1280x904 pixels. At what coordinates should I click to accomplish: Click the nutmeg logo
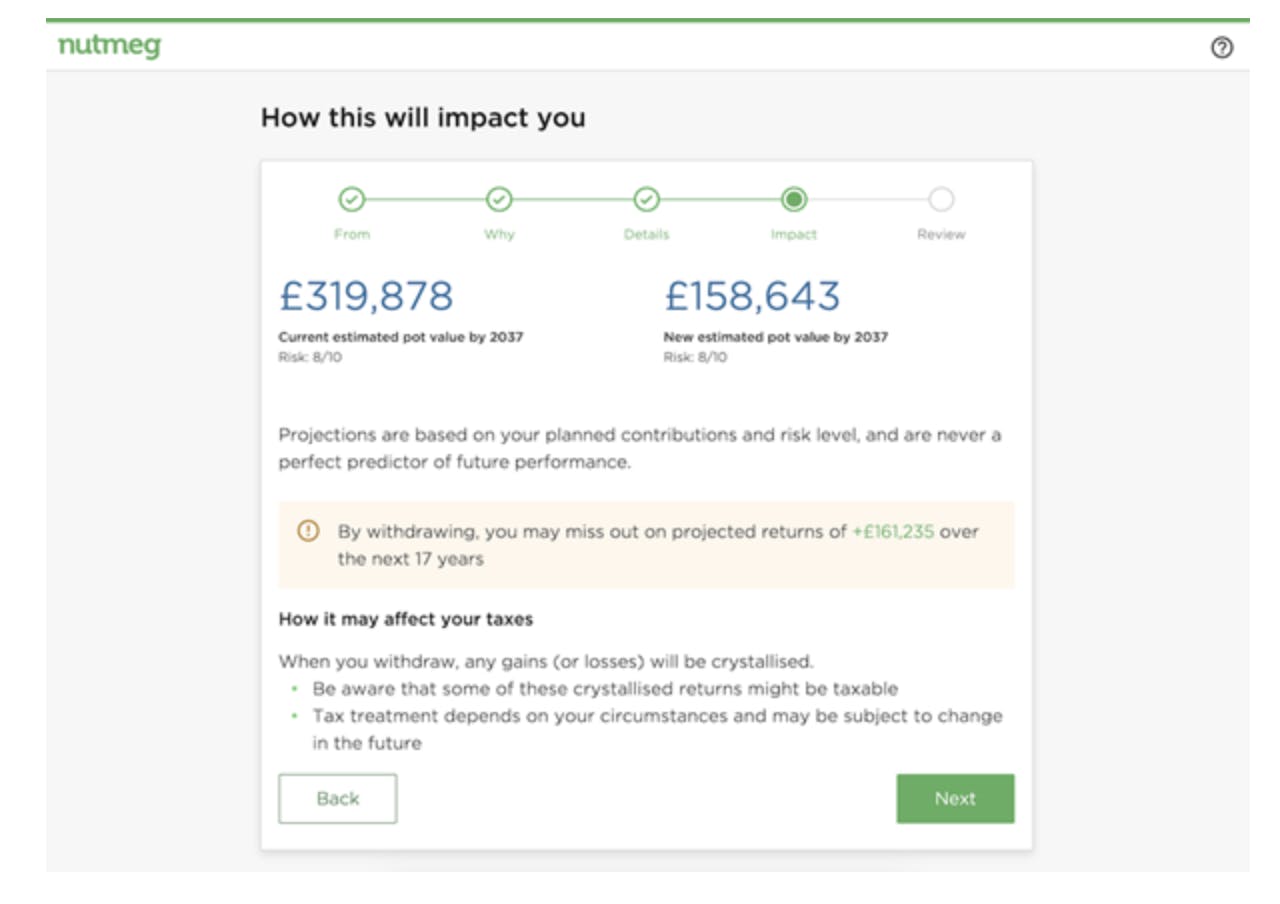(x=109, y=47)
